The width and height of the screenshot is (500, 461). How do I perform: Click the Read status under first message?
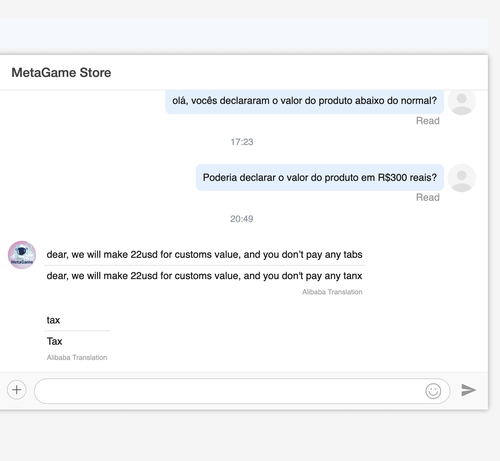pyautogui.click(x=428, y=121)
